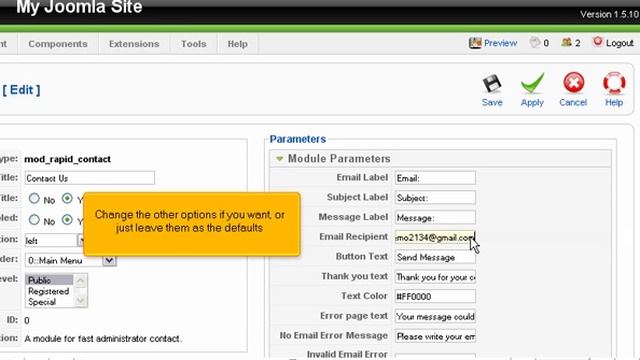
Task: Open the Position dropdown showing left
Action: point(55,240)
